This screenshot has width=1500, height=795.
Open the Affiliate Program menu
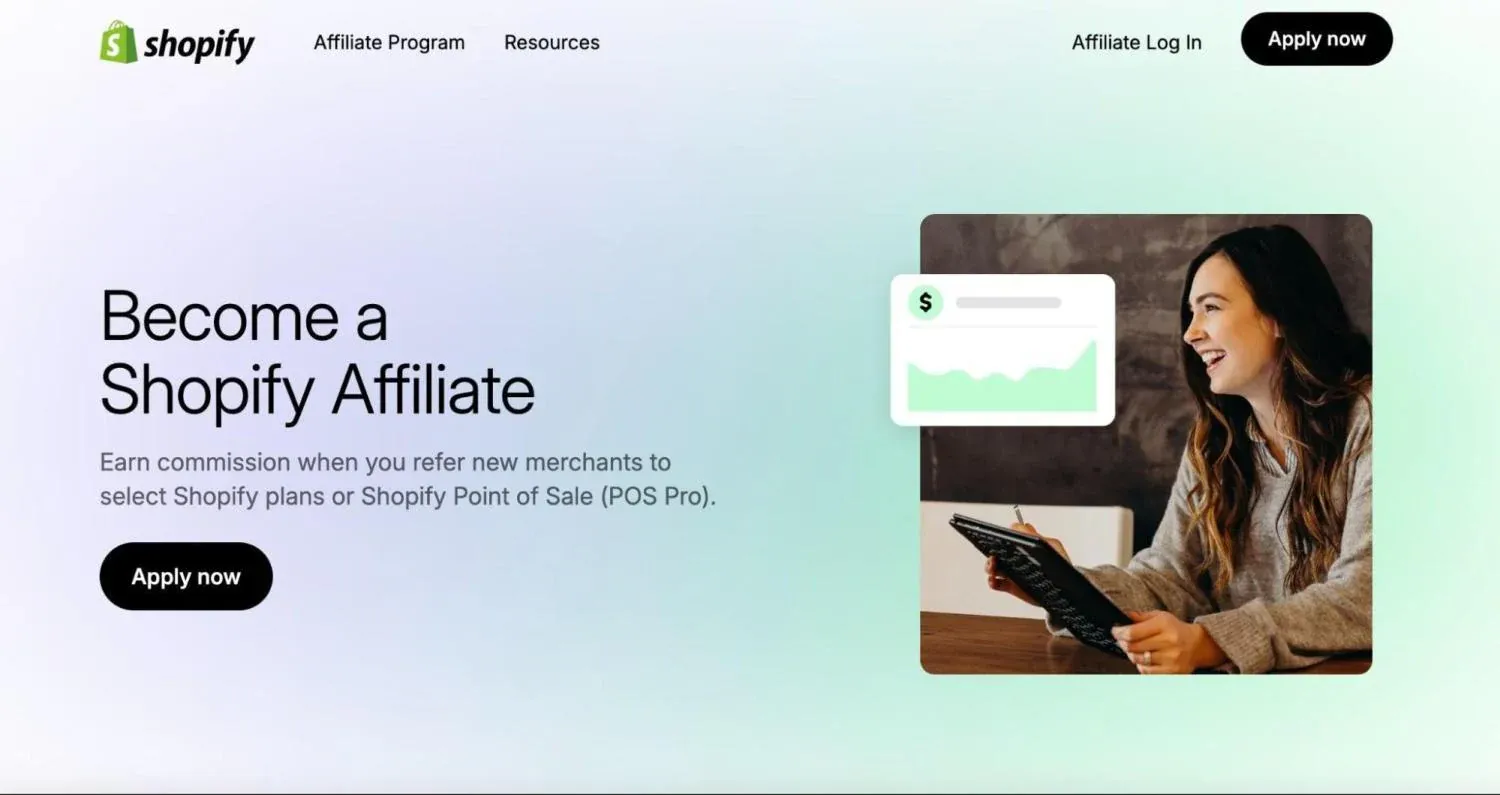pyautogui.click(x=389, y=42)
